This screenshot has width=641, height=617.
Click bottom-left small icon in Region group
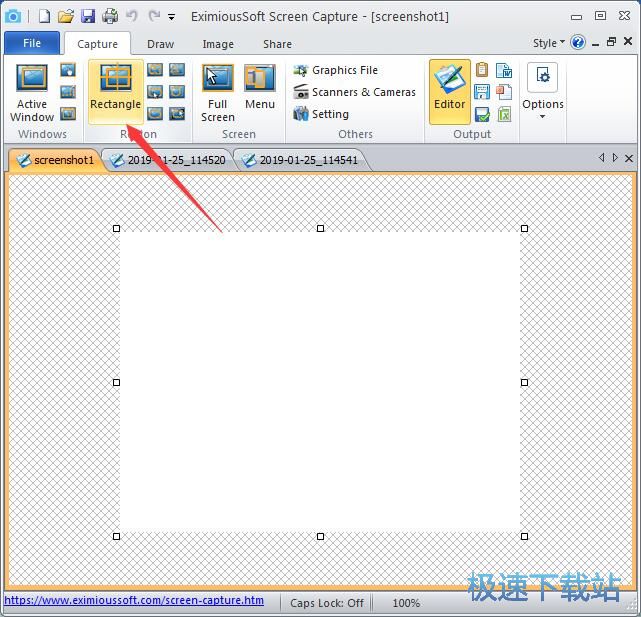(155, 113)
